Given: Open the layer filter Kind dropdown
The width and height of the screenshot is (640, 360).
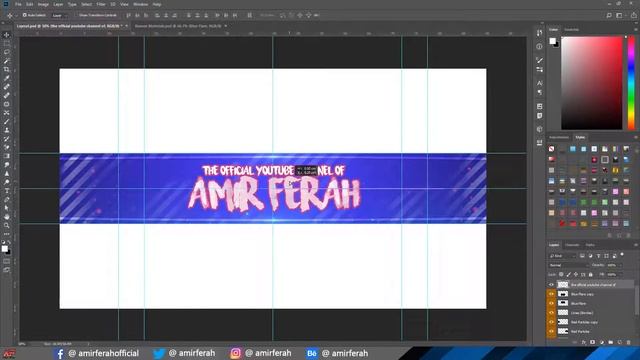Looking at the screenshot, I should point(562,256).
